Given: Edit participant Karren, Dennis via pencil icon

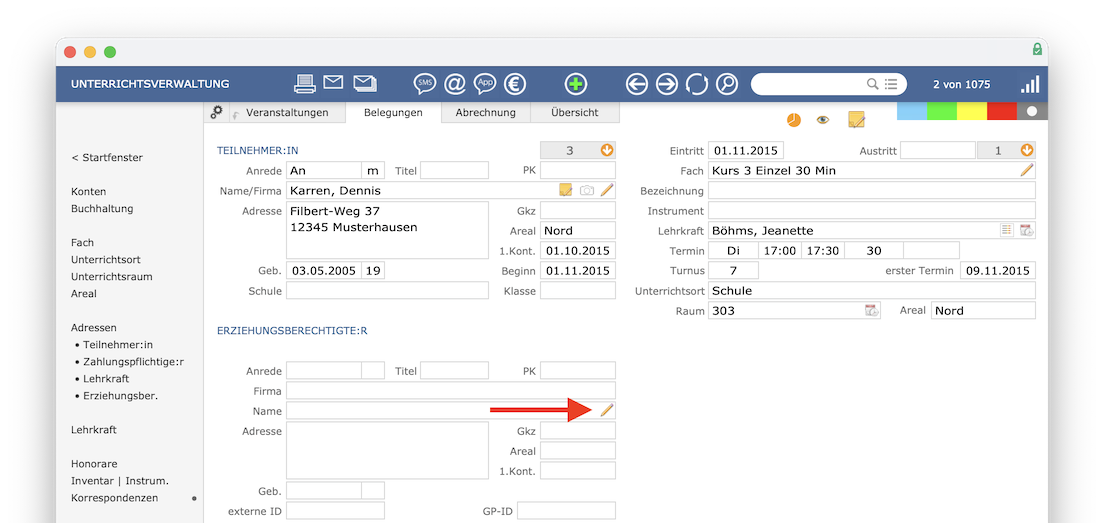Looking at the screenshot, I should pyautogui.click(x=607, y=190).
